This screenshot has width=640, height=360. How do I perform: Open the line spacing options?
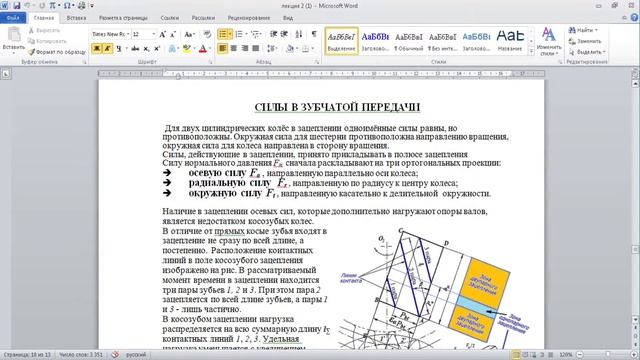271,49
